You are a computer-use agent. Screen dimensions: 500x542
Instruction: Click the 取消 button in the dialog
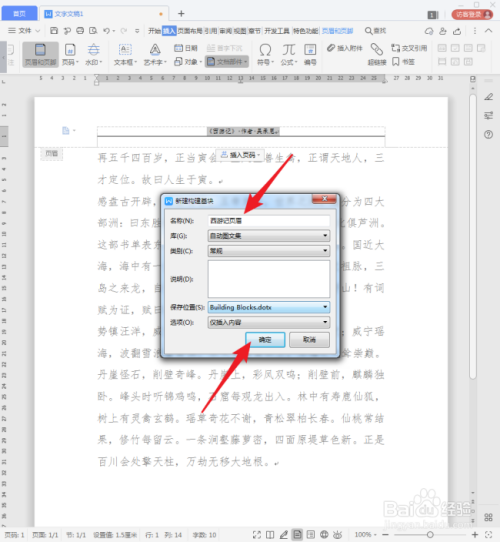[309, 340]
